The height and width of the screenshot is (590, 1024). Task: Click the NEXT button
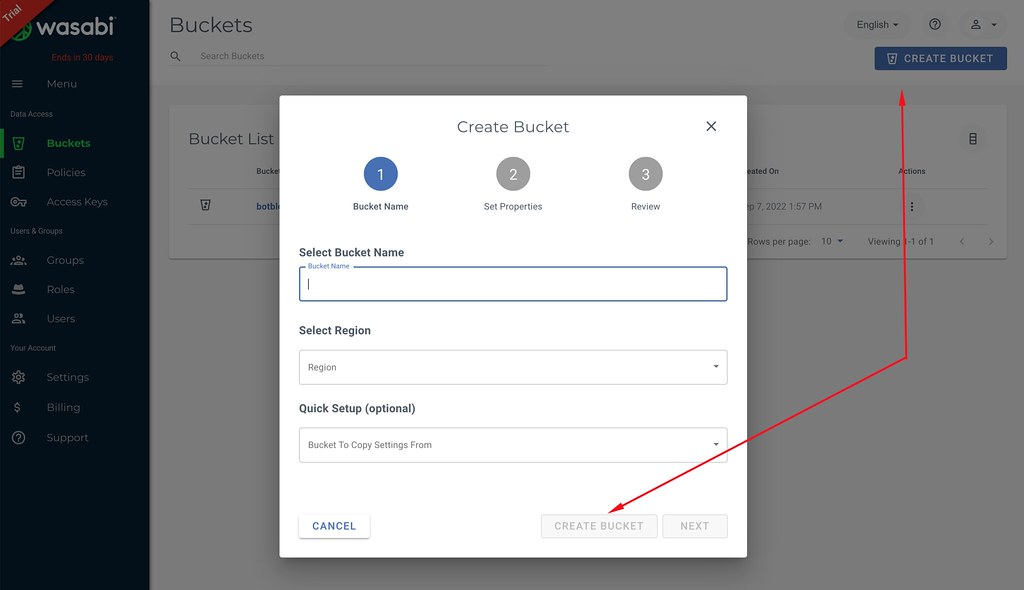point(694,526)
